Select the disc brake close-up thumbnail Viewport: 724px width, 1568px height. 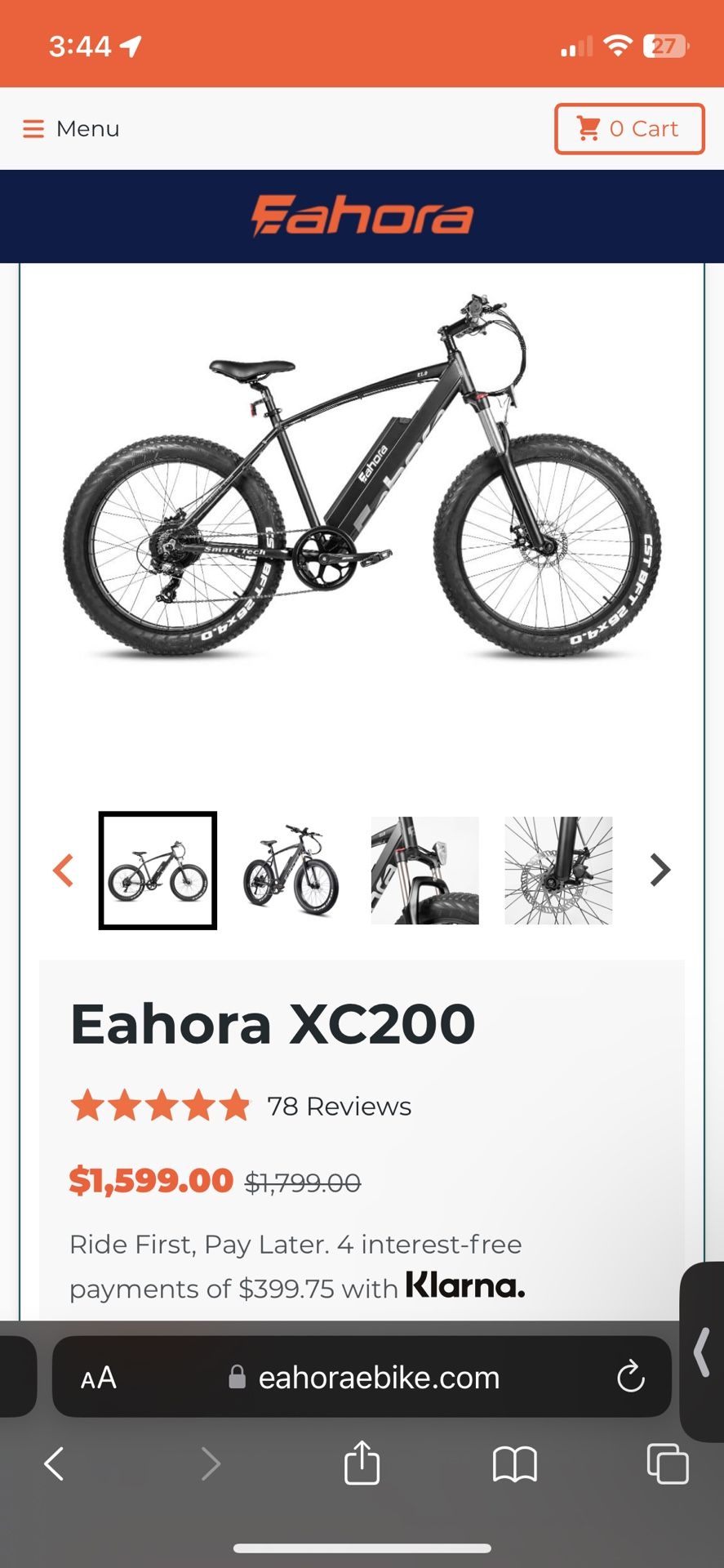[558, 871]
